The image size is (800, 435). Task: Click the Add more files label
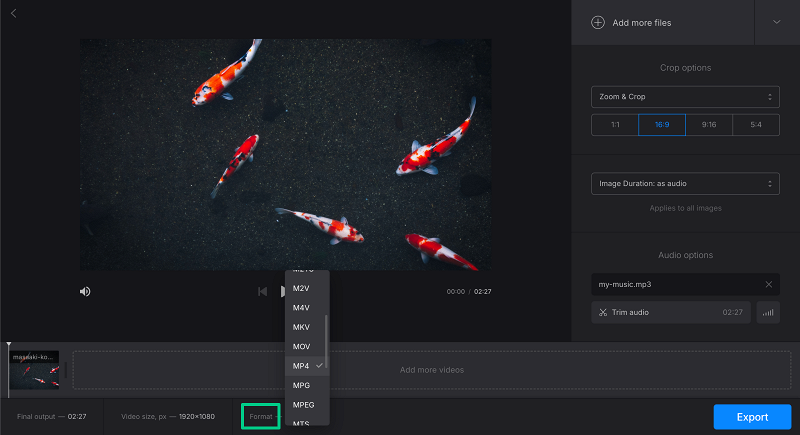[642, 23]
